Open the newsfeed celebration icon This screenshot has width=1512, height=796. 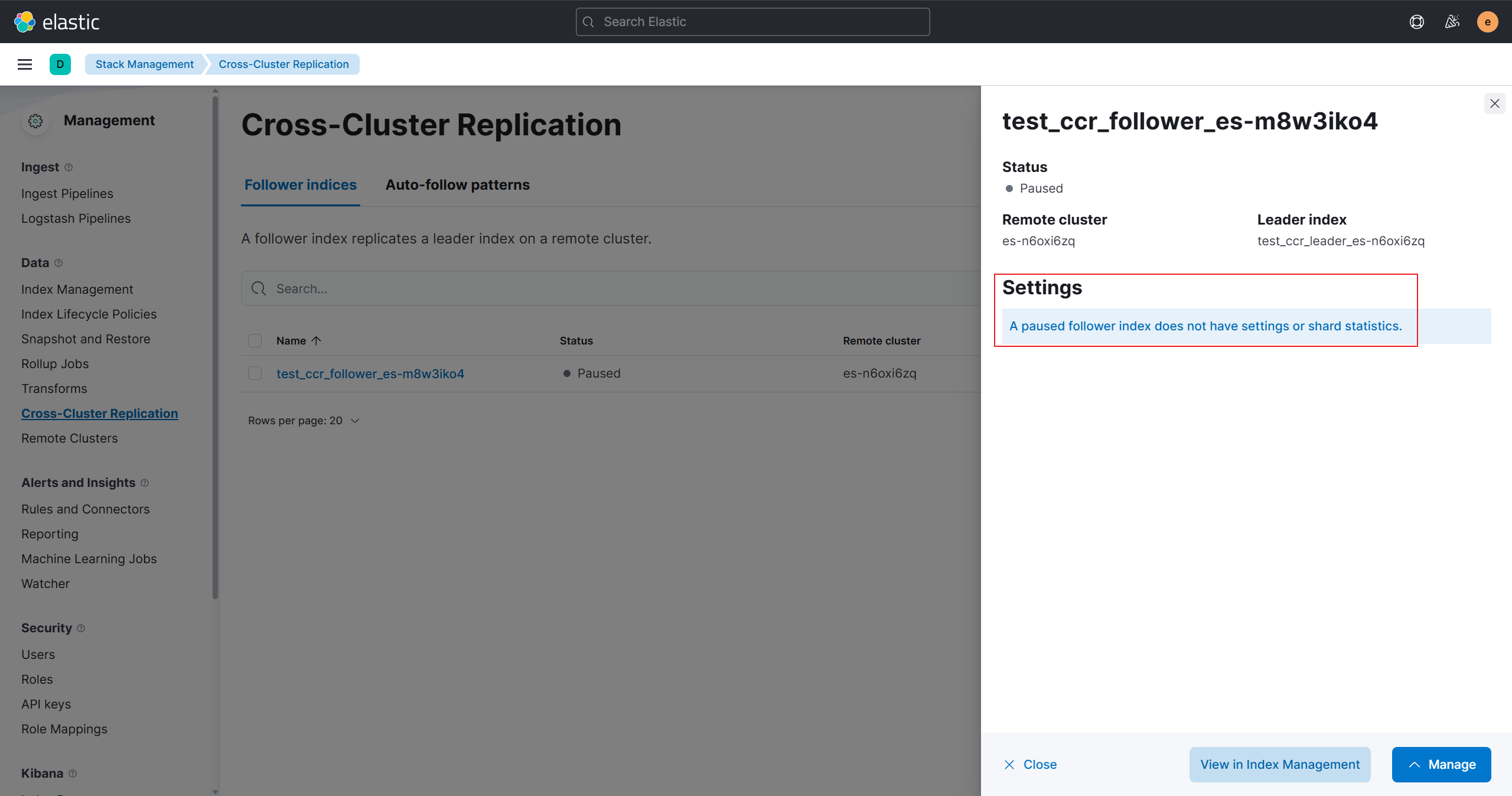point(1452,22)
